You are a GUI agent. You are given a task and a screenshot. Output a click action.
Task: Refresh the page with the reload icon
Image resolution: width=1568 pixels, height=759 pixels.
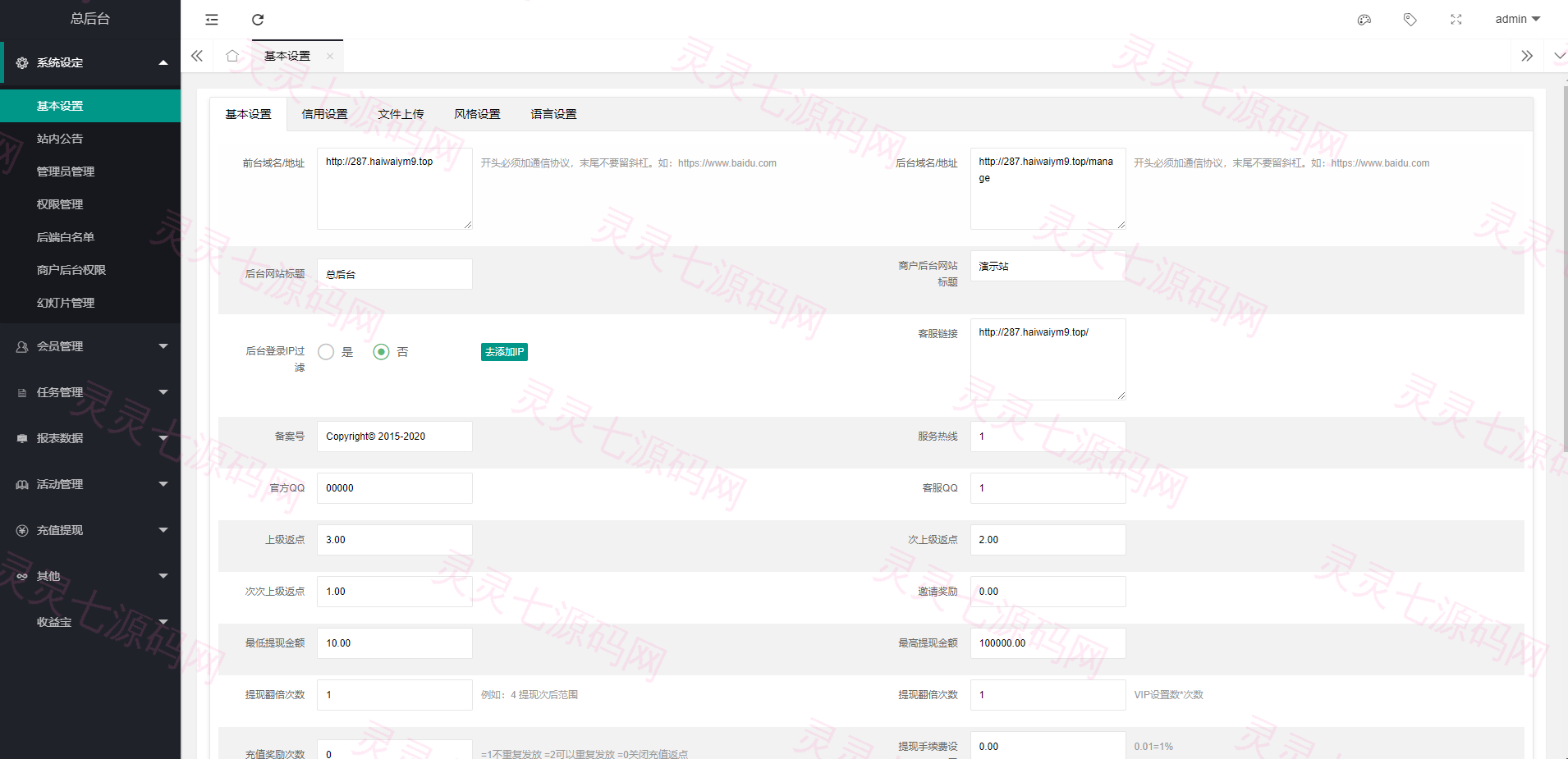click(258, 20)
